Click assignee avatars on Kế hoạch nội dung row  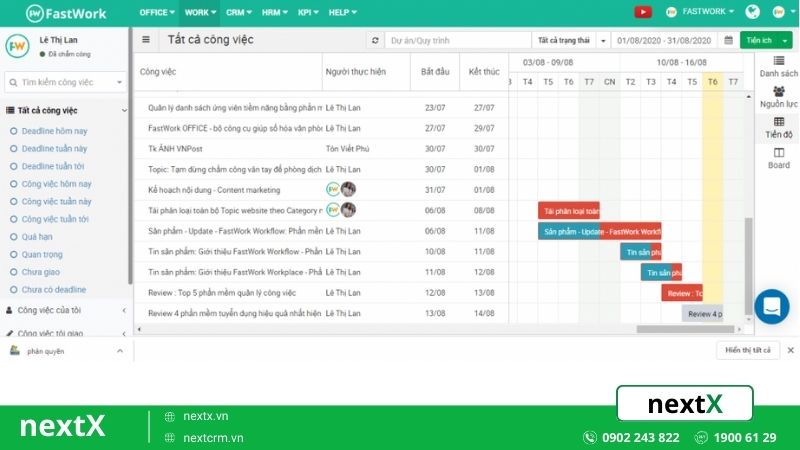[341, 189]
